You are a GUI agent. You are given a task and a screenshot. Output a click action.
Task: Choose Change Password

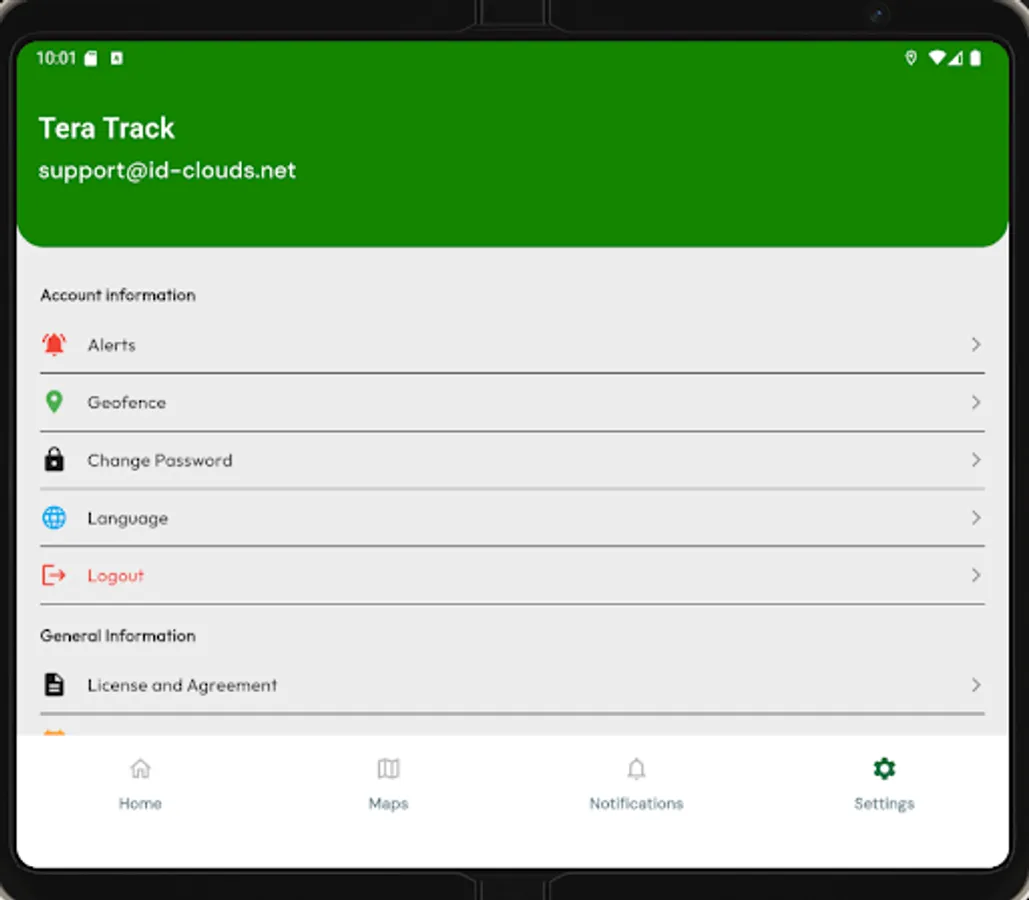(x=512, y=460)
